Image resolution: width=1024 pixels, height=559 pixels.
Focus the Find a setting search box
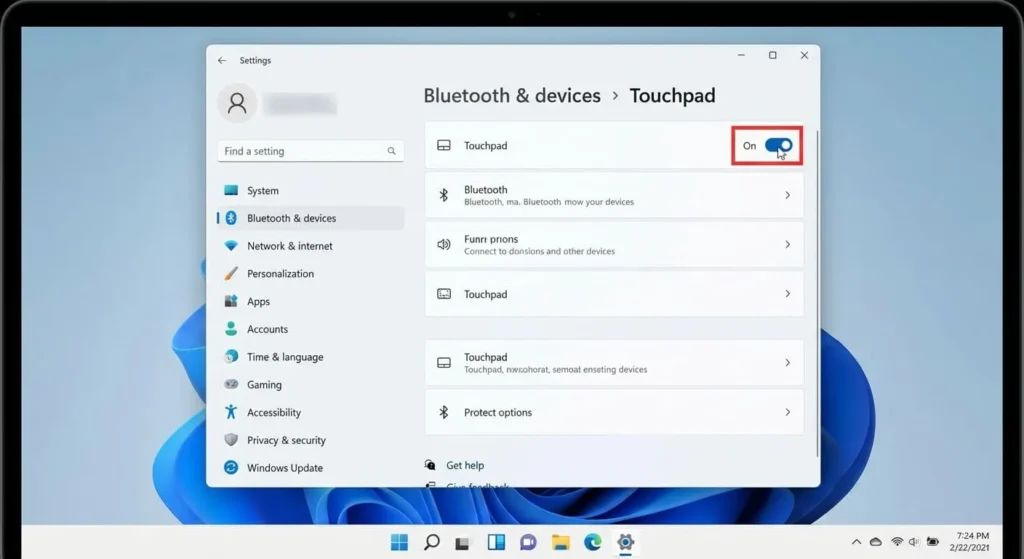point(310,151)
